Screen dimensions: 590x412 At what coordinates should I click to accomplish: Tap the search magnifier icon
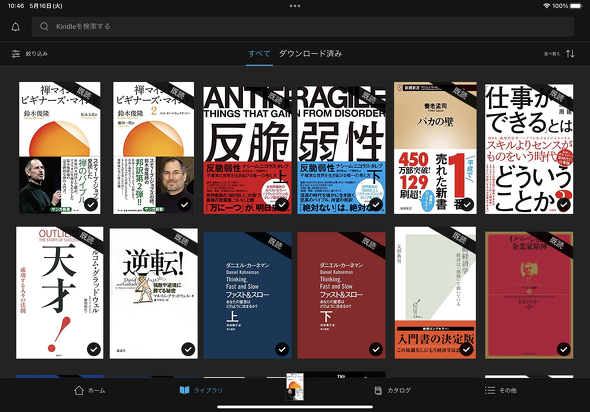pos(44,26)
